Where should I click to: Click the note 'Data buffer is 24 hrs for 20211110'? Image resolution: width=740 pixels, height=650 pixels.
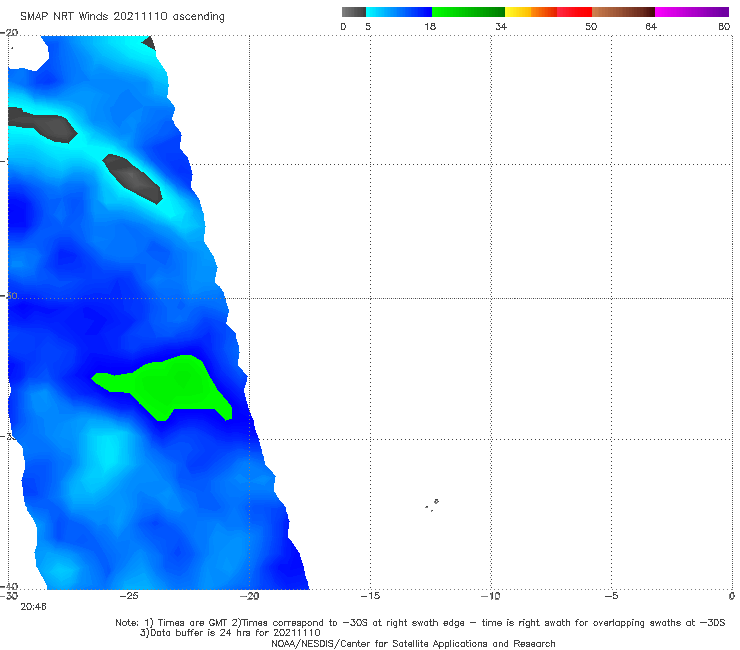point(235,633)
